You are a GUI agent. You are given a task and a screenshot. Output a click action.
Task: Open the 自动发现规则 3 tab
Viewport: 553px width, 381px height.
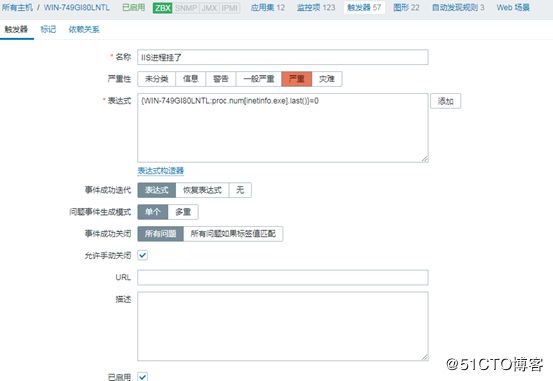click(x=458, y=7)
